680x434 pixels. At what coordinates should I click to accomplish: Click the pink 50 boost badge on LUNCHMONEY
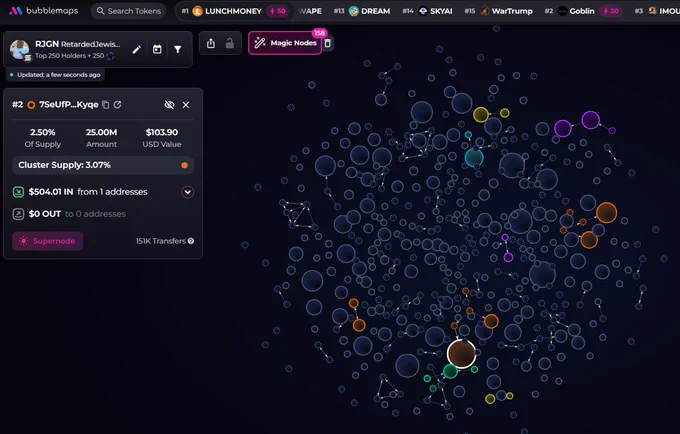pyautogui.click(x=278, y=11)
